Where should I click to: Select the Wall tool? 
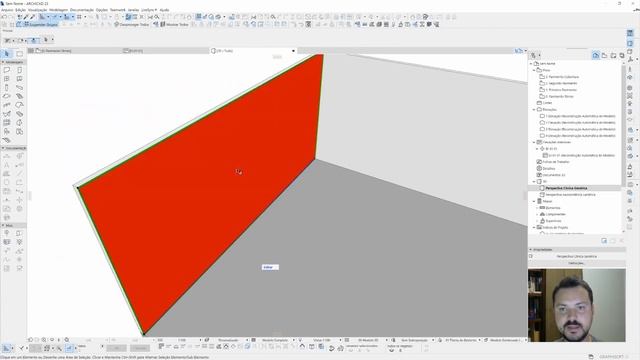pos(7,70)
